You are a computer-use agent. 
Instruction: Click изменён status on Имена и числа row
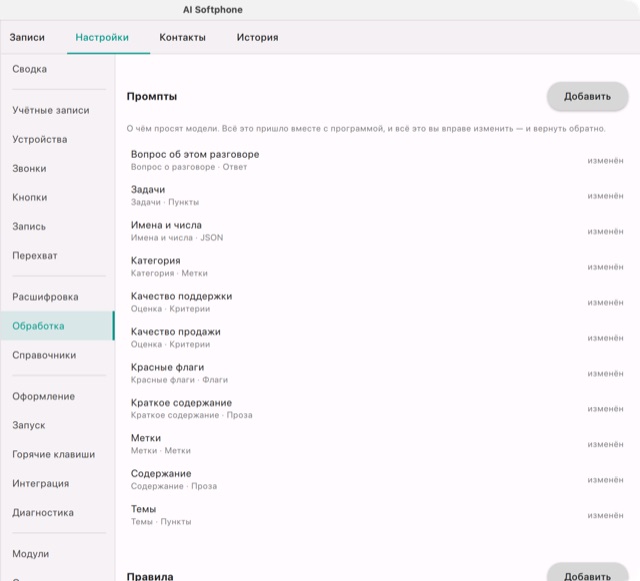pyautogui.click(x=605, y=232)
